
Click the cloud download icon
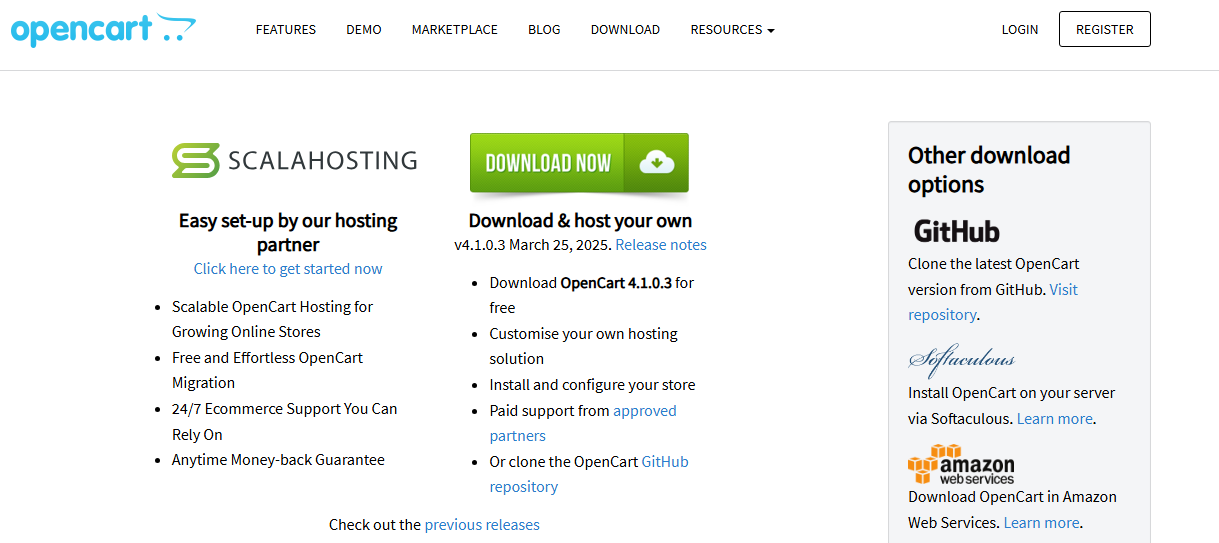coord(657,162)
